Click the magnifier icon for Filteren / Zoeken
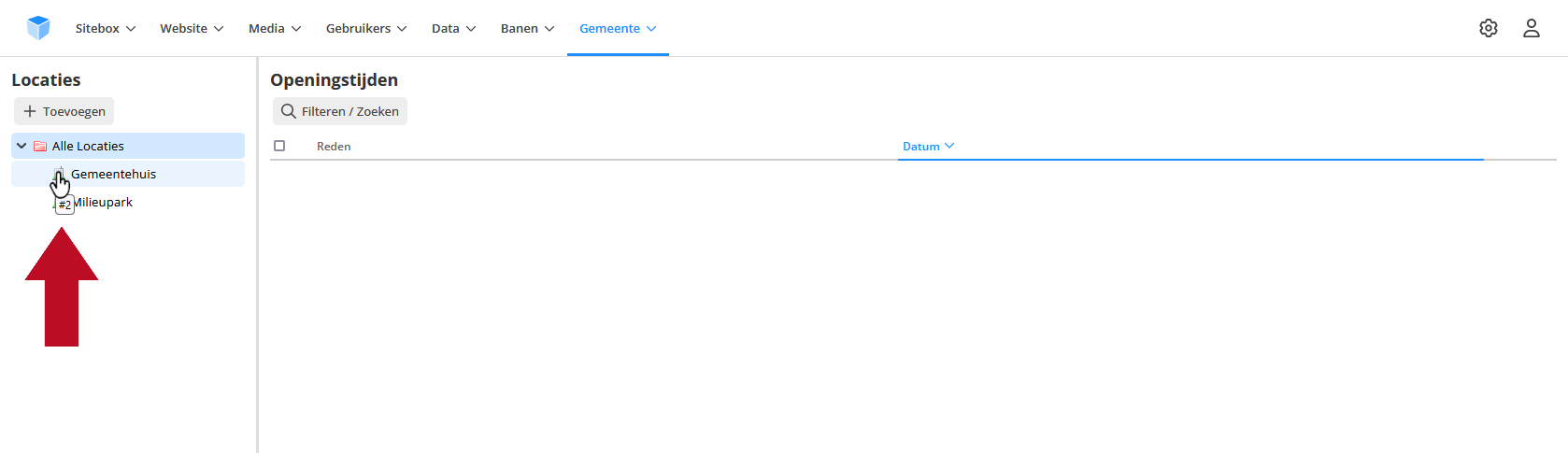 [289, 111]
